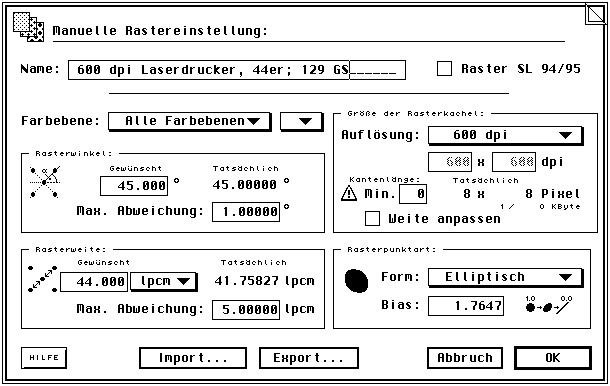Open the lpcm unit dropdown
This screenshot has width=610, height=386.
(164, 281)
